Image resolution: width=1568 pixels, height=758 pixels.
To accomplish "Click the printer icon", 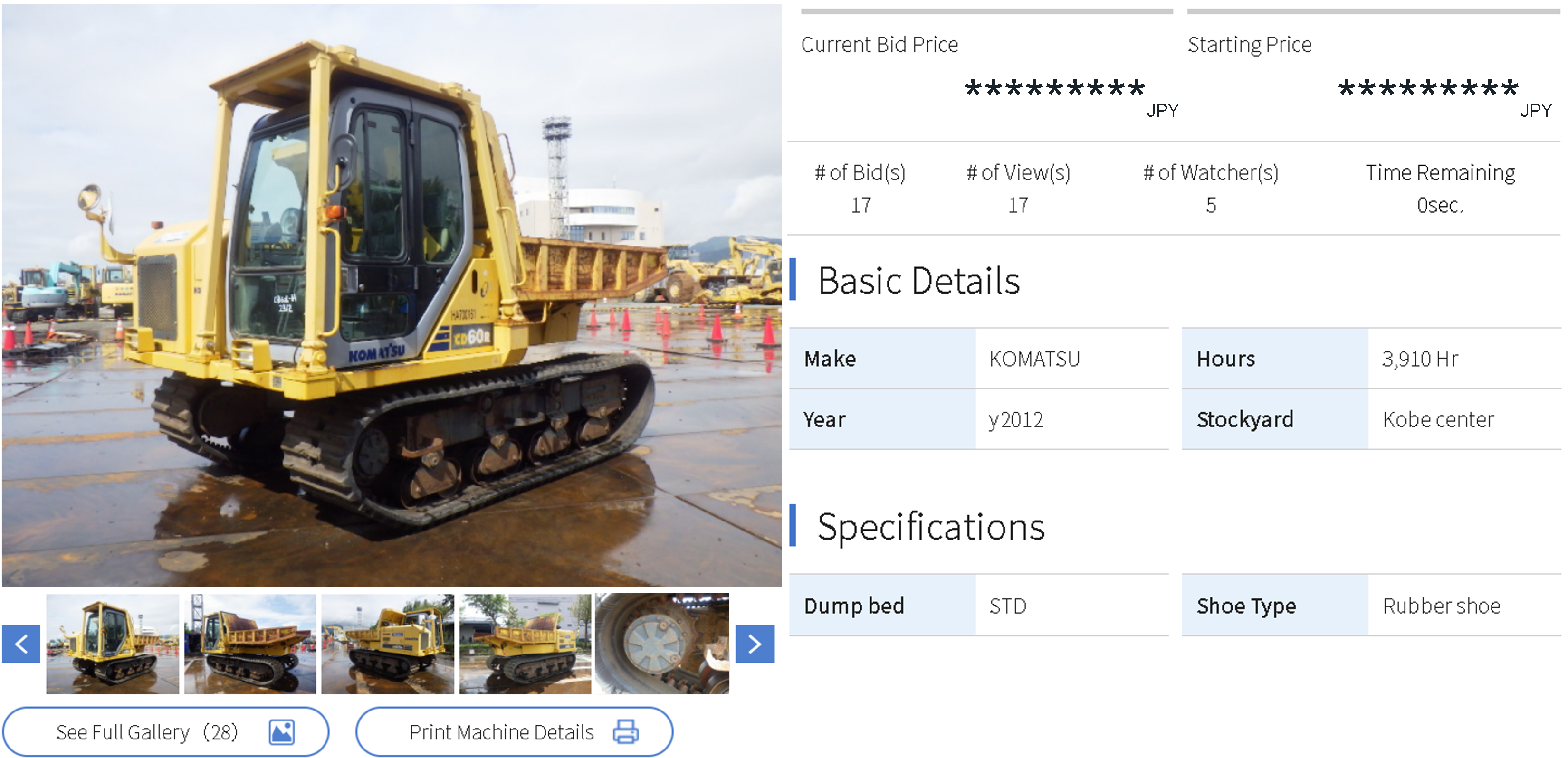I will 626,732.
